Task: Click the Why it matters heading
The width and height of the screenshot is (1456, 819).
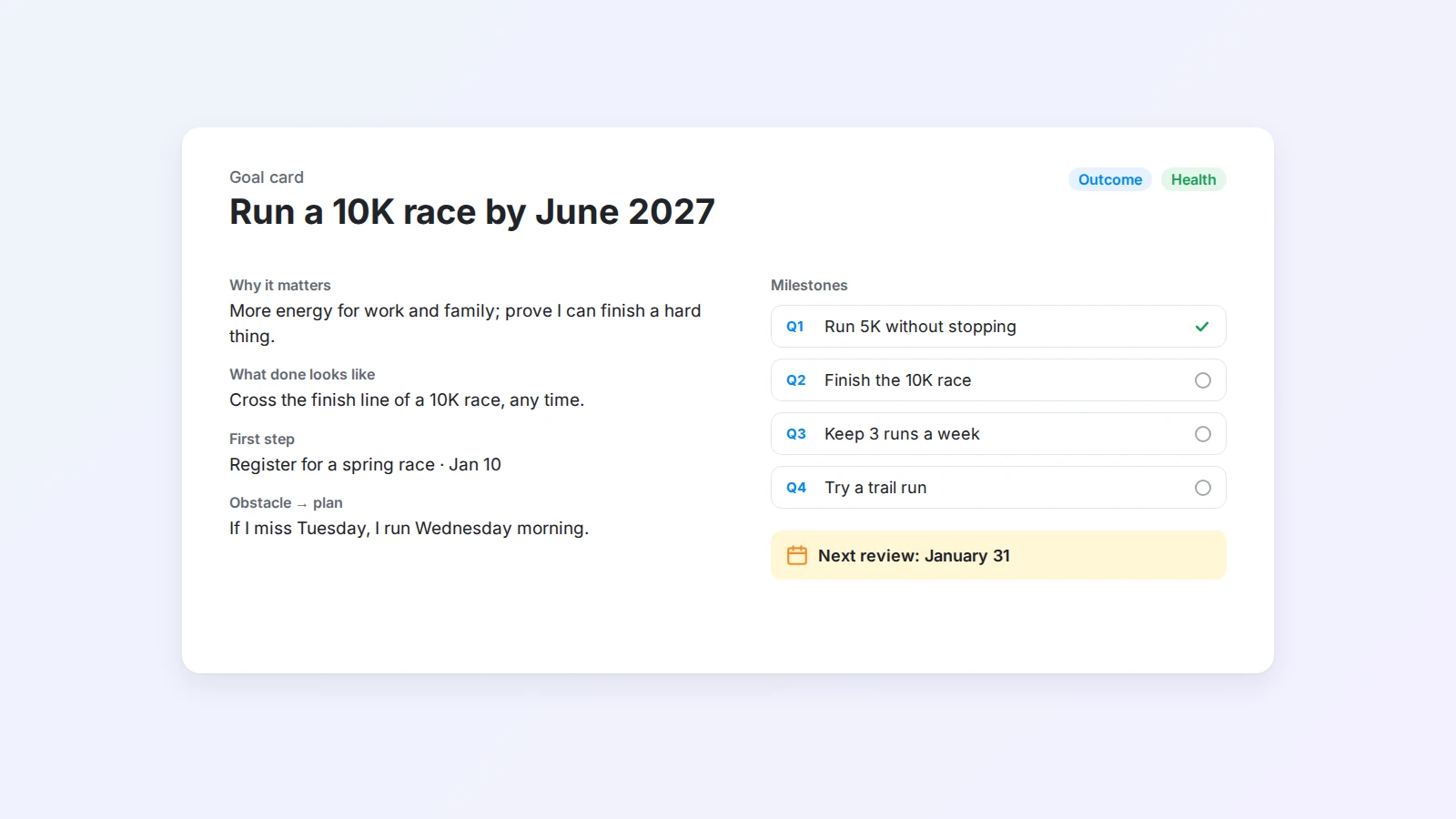Action: [x=280, y=285]
